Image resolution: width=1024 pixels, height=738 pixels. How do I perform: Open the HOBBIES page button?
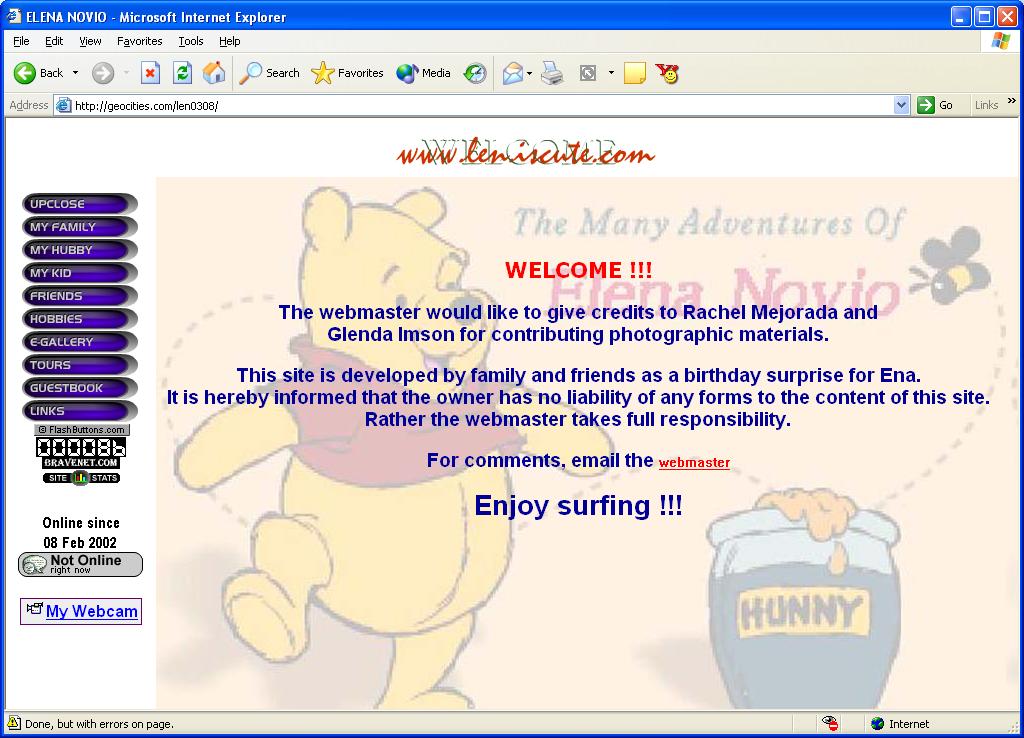click(80, 319)
